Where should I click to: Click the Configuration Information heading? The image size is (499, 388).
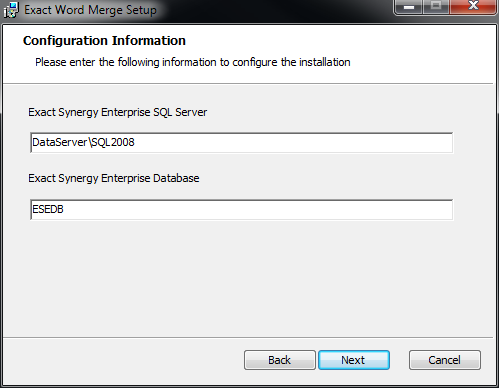[x=104, y=41]
